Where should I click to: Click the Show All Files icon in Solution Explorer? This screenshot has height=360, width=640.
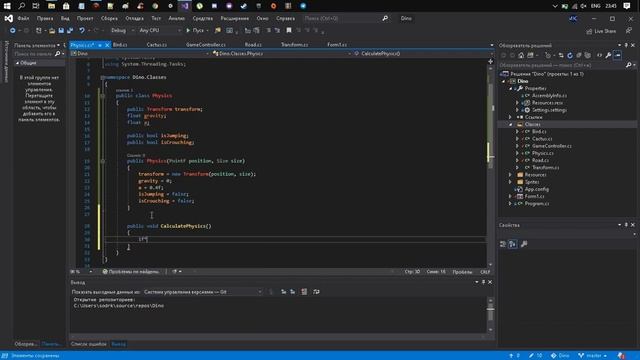tap(588, 55)
